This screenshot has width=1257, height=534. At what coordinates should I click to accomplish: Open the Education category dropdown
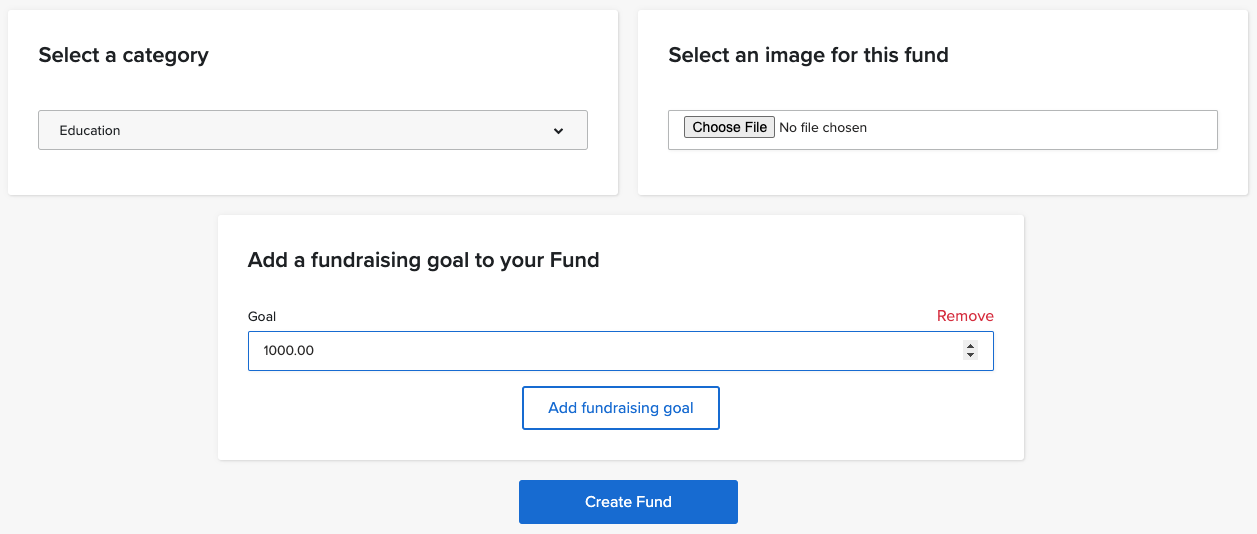coord(312,130)
